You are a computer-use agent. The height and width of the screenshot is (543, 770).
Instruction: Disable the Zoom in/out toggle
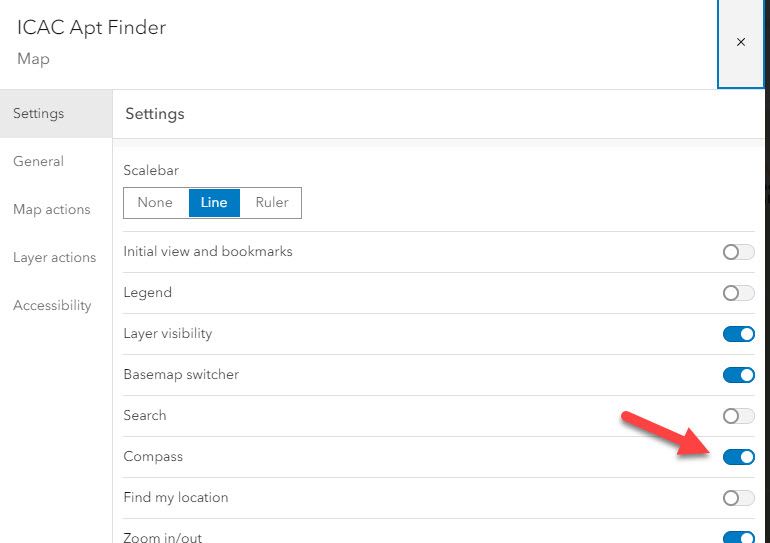point(738,537)
